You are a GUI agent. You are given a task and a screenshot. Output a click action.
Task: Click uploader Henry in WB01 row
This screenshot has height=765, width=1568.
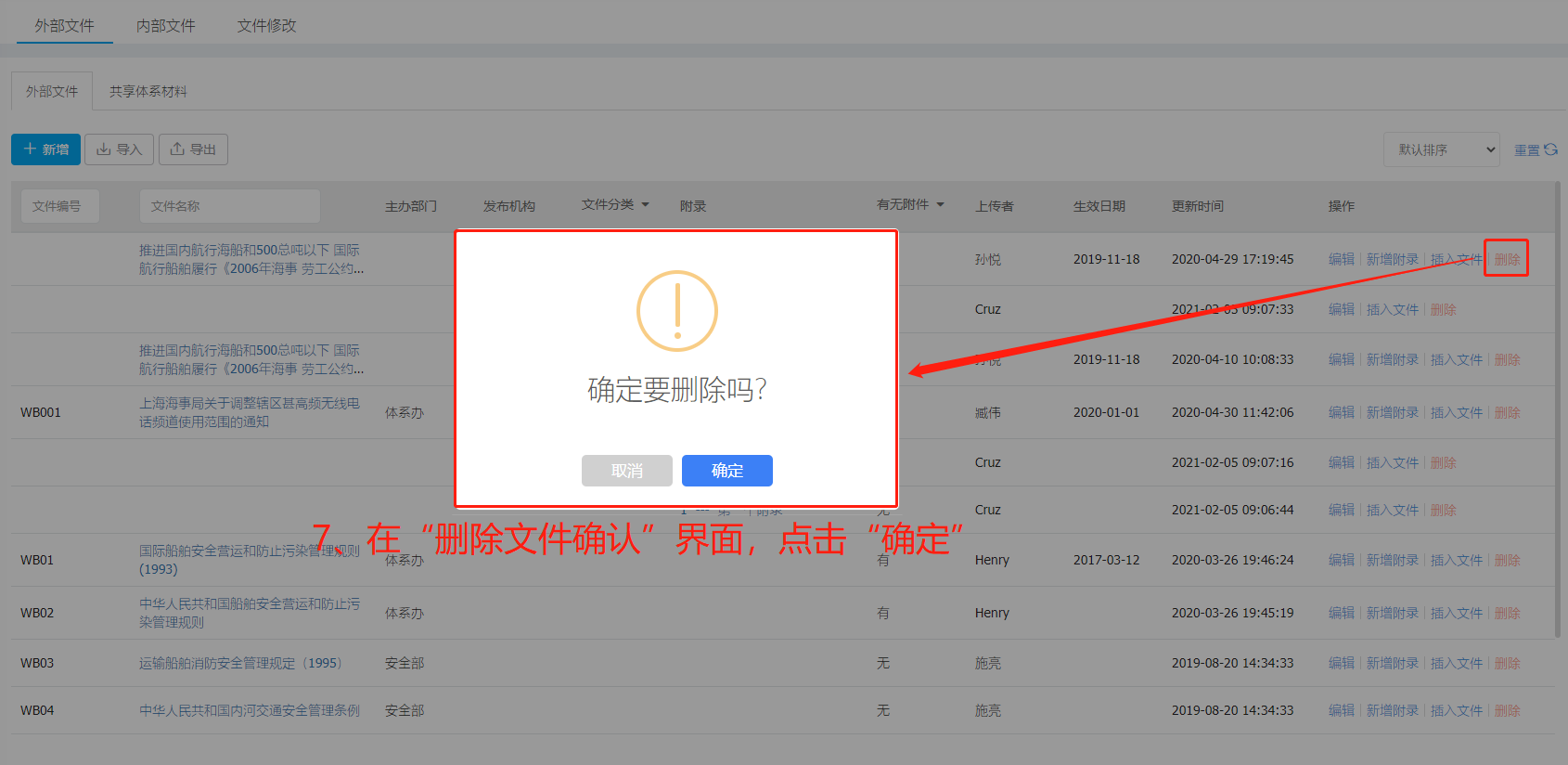992,560
